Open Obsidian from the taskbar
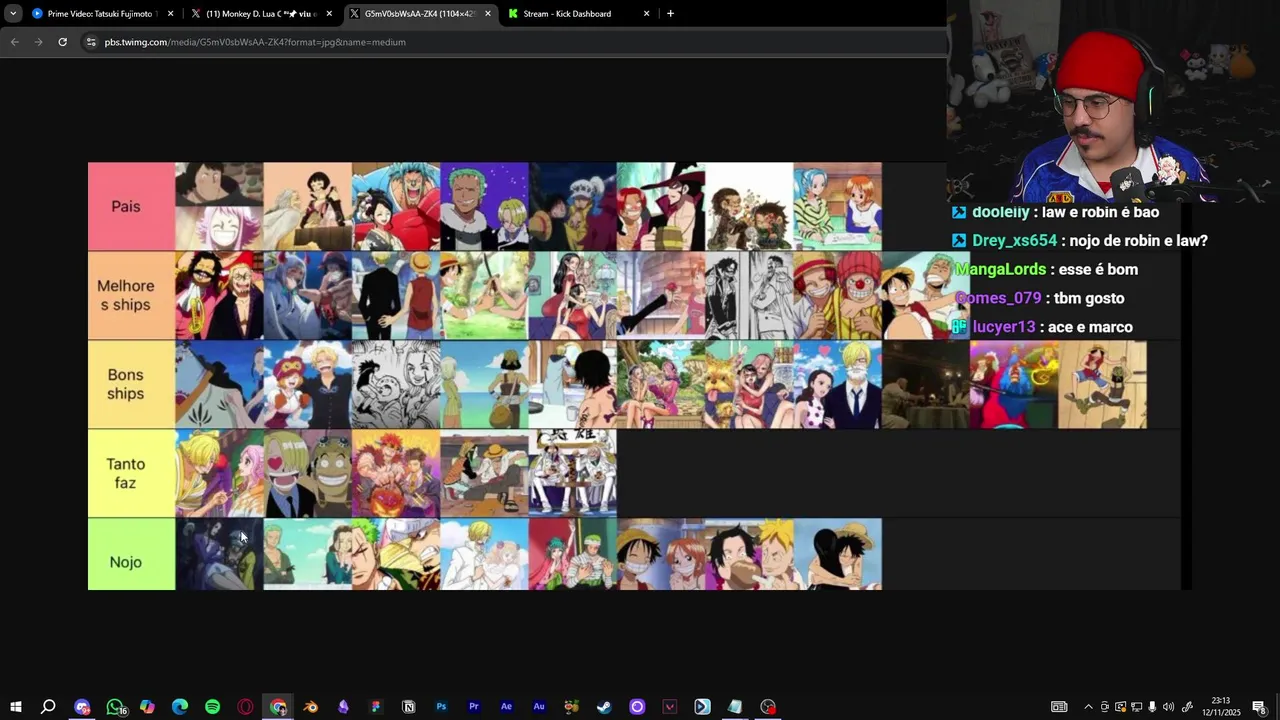 click(x=343, y=707)
